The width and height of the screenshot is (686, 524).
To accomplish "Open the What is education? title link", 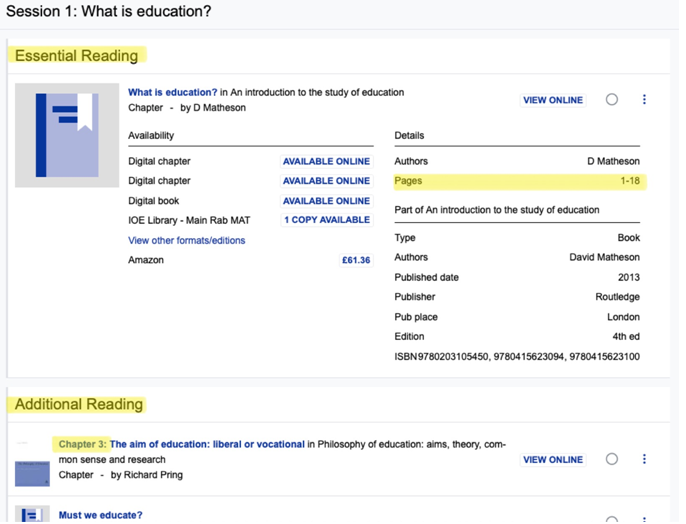I will pos(173,92).
